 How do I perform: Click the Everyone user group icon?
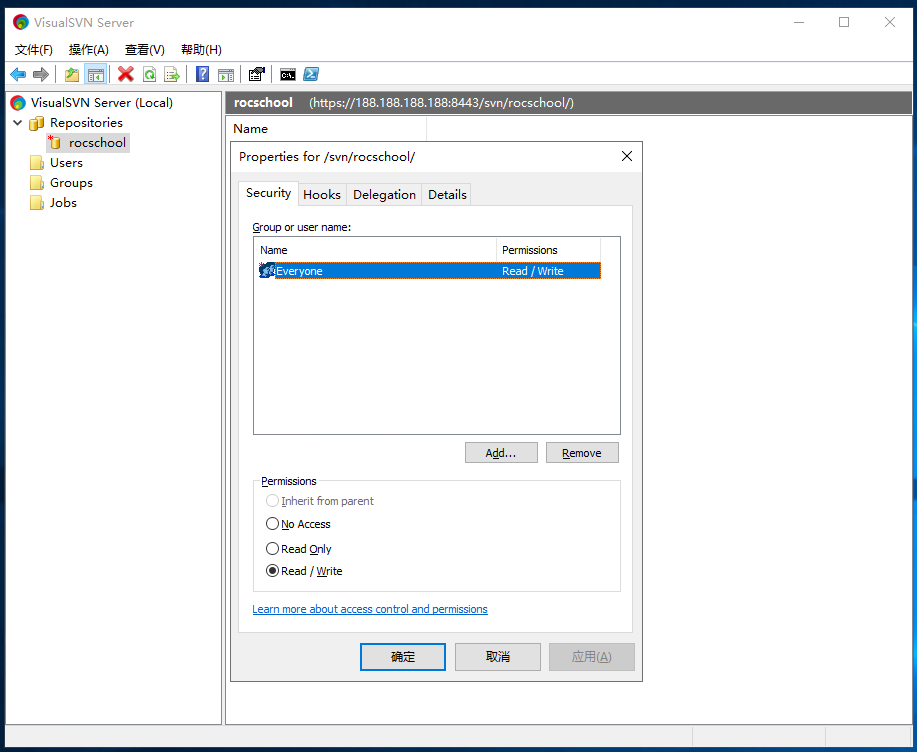click(267, 270)
